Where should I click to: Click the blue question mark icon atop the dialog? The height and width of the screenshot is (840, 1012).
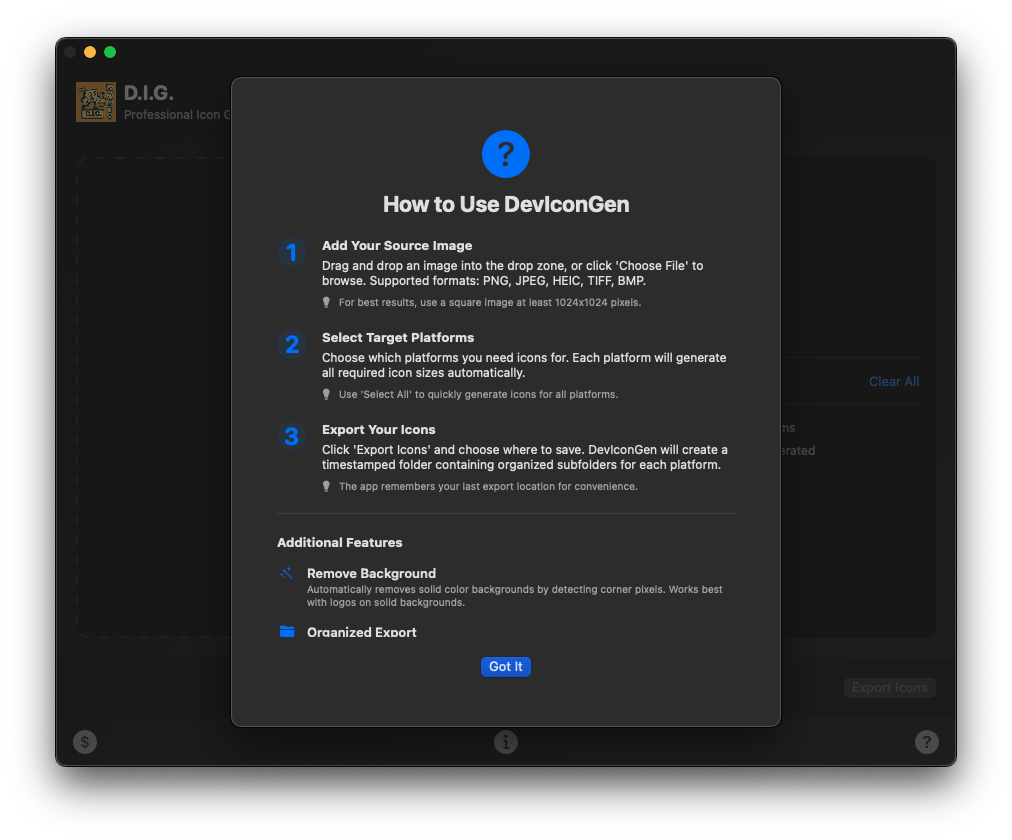(505, 154)
